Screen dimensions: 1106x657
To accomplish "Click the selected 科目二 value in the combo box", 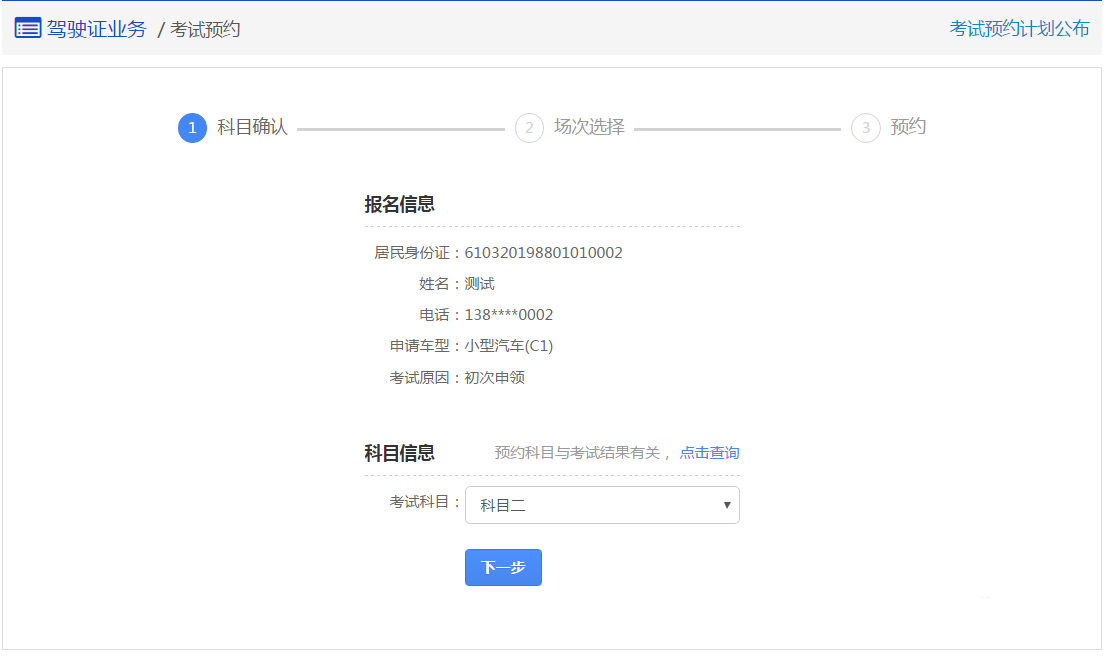I will point(501,505).
